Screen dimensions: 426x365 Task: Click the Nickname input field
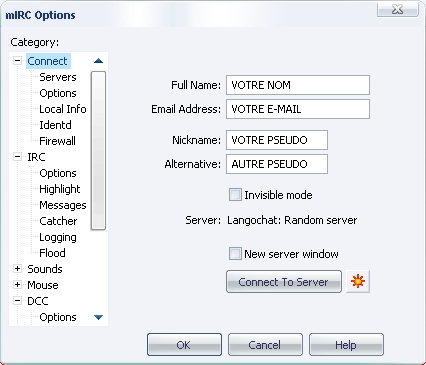click(x=277, y=140)
